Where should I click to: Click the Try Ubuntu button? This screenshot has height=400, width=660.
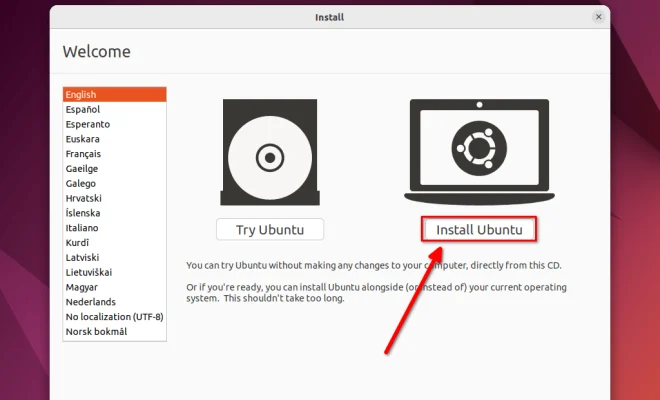270,229
